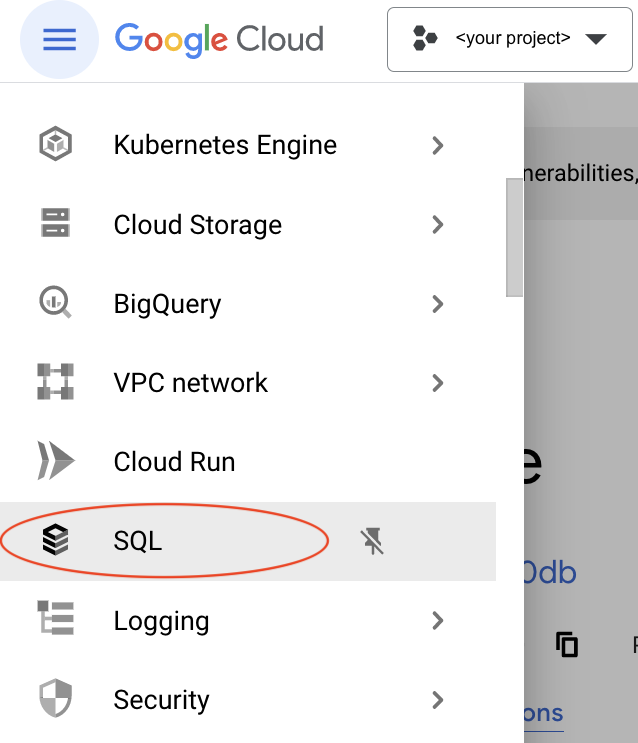The image size is (638, 743).
Task: Expand the Kubernetes Engine submenu arrow
Action: 437,145
